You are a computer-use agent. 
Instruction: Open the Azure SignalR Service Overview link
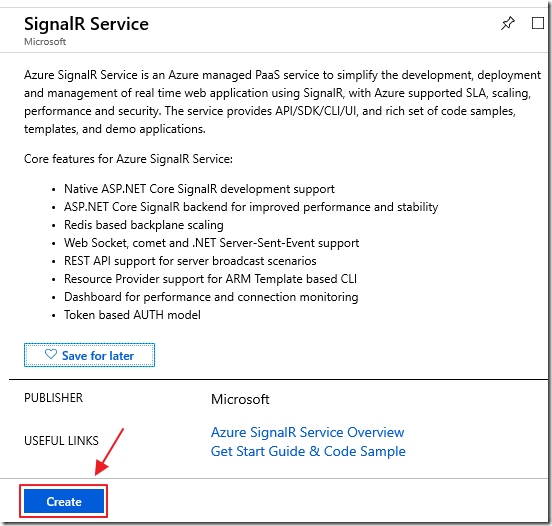pos(307,432)
